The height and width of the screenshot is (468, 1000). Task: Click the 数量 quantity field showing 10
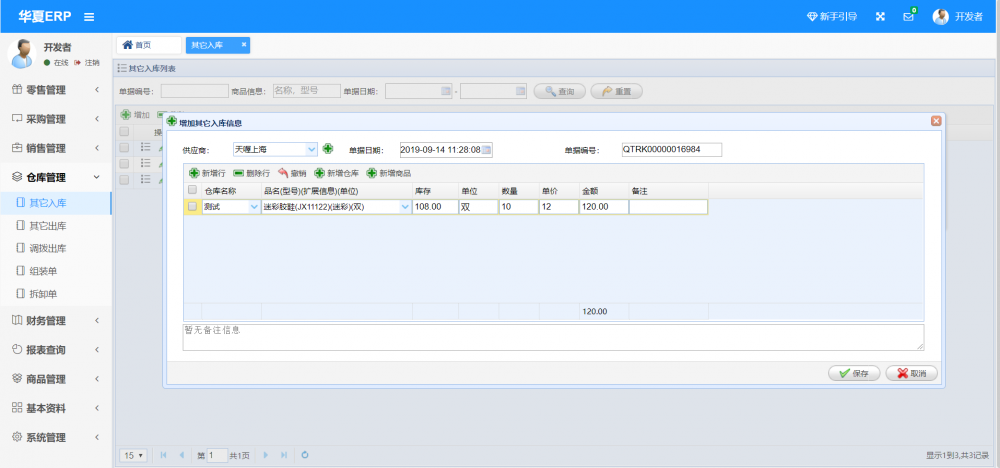tap(518, 207)
